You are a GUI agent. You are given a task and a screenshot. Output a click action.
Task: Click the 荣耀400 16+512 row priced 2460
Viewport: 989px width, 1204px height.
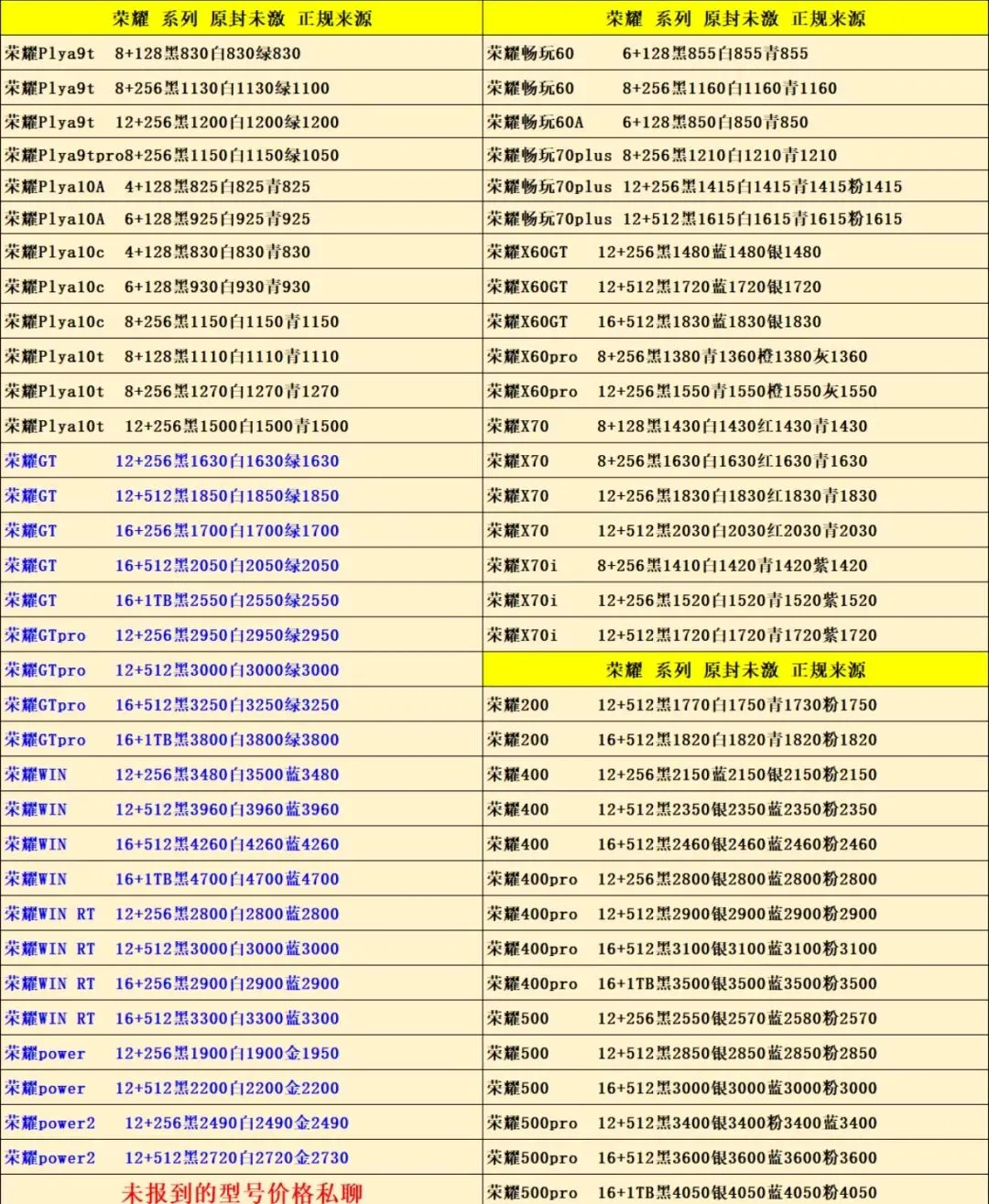[735, 843]
